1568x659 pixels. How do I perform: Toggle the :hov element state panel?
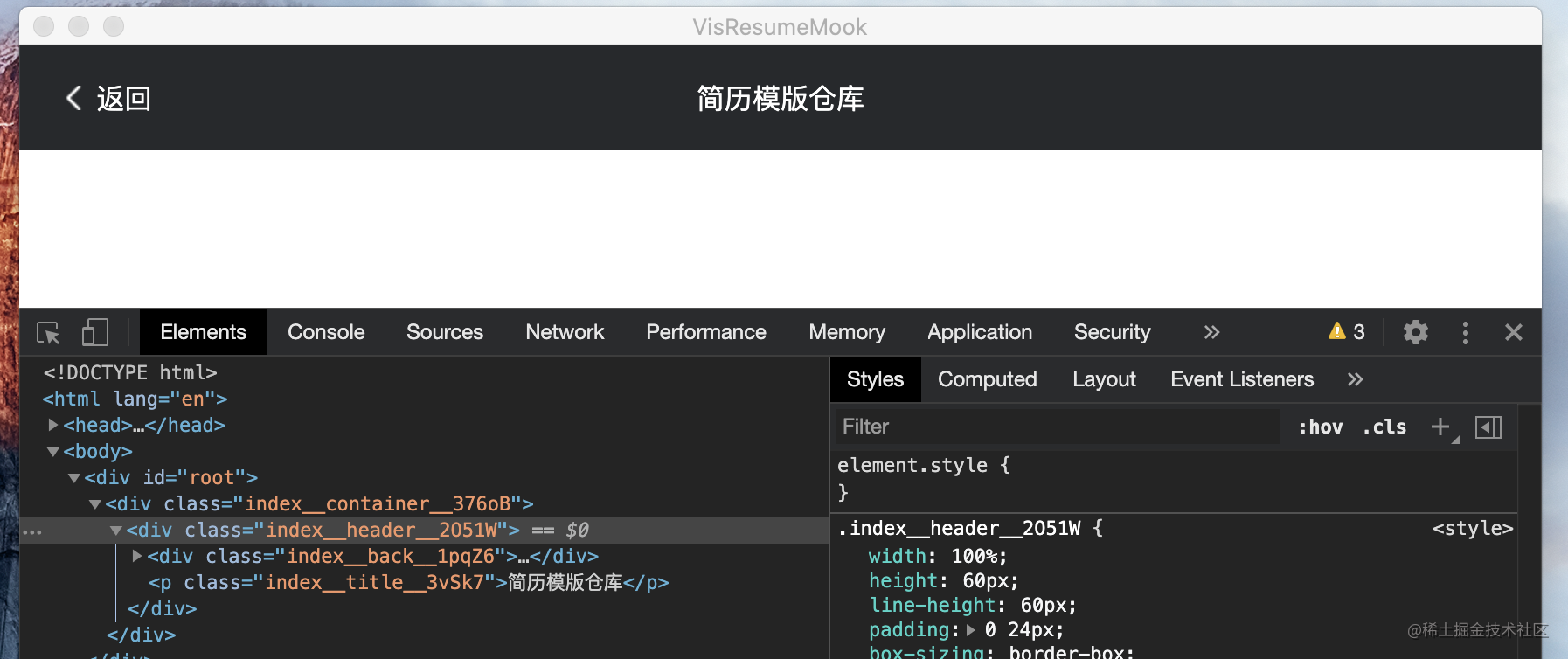click(1320, 427)
